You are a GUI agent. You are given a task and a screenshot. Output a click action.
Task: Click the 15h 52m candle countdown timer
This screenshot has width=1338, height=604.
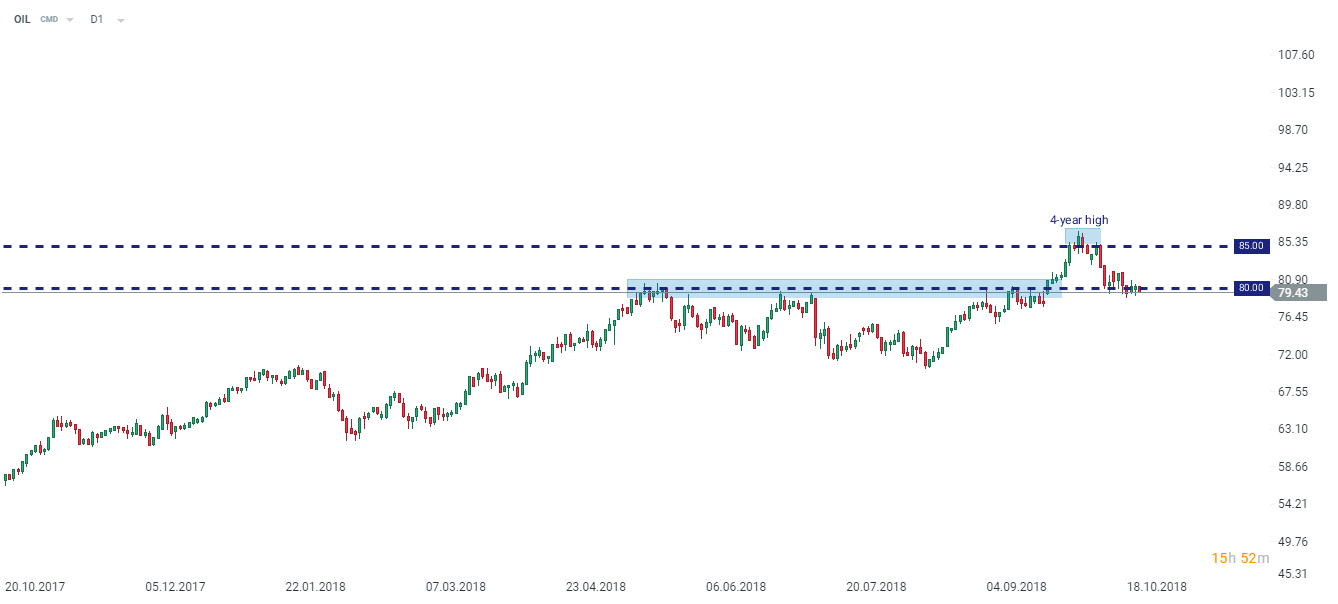pyautogui.click(x=1240, y=558)
